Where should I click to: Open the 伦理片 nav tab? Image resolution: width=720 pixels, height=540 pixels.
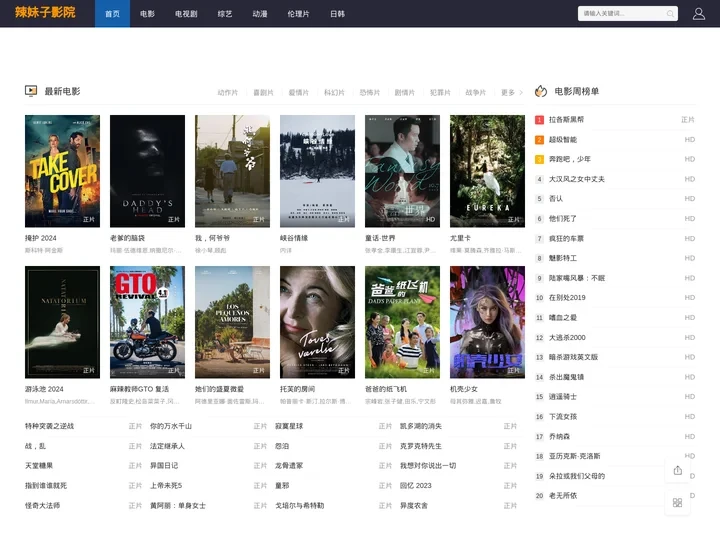point(298,14)
